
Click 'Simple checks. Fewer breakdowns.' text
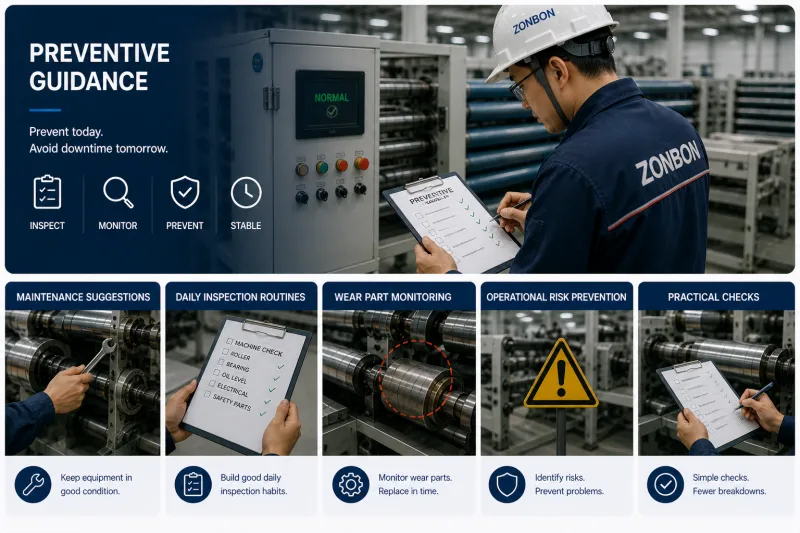coord(729,484)
